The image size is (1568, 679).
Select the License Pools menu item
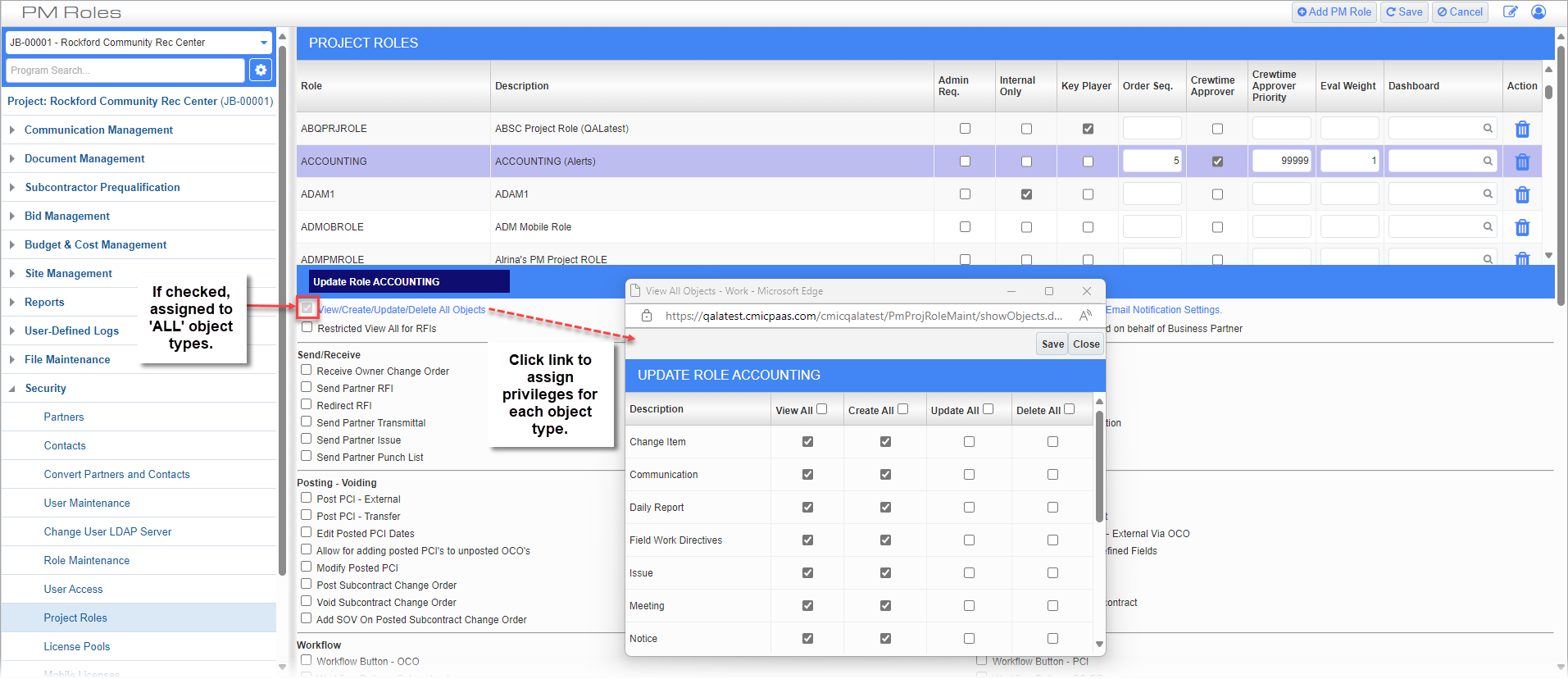tap(77, 647)
